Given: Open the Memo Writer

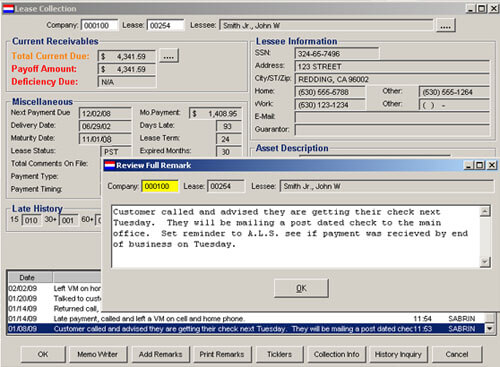Looking at the screenshot, I should point(98,354).
